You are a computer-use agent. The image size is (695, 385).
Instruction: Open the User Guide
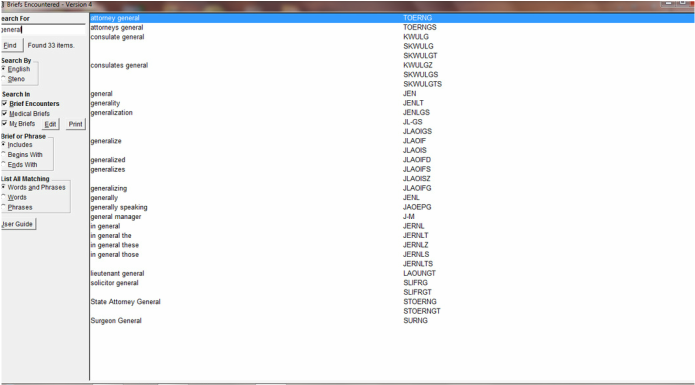[18, 224]
